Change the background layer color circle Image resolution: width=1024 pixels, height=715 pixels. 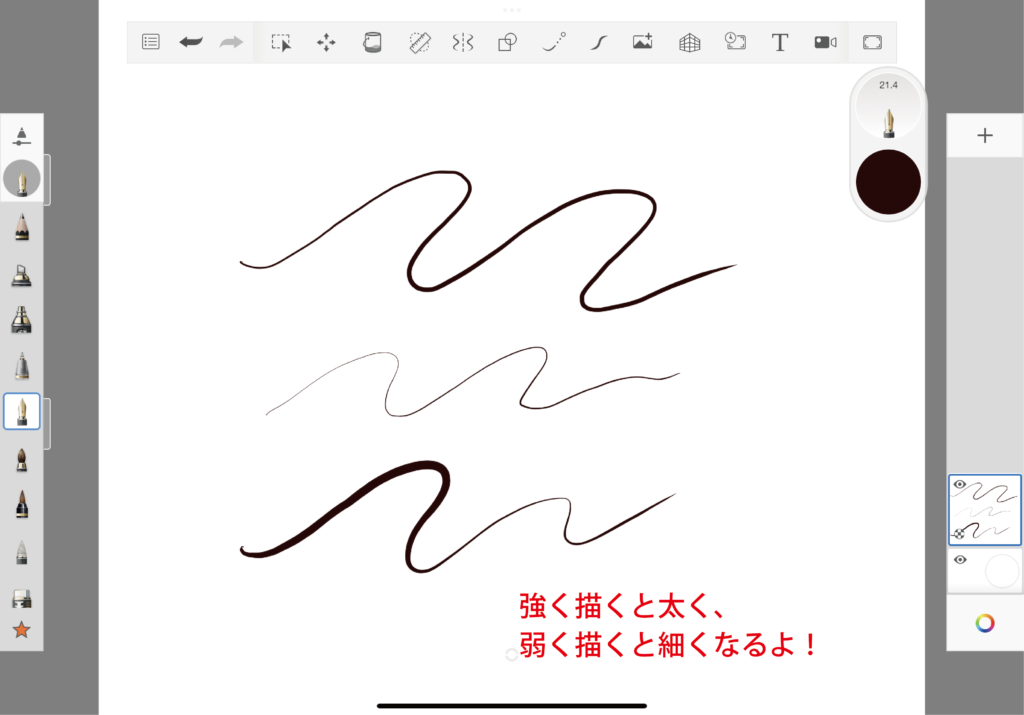[1002, 571]
